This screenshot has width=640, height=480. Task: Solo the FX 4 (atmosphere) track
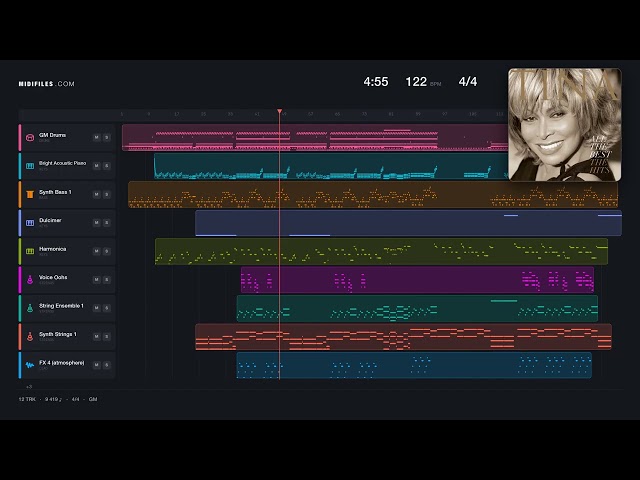point(107,365)
